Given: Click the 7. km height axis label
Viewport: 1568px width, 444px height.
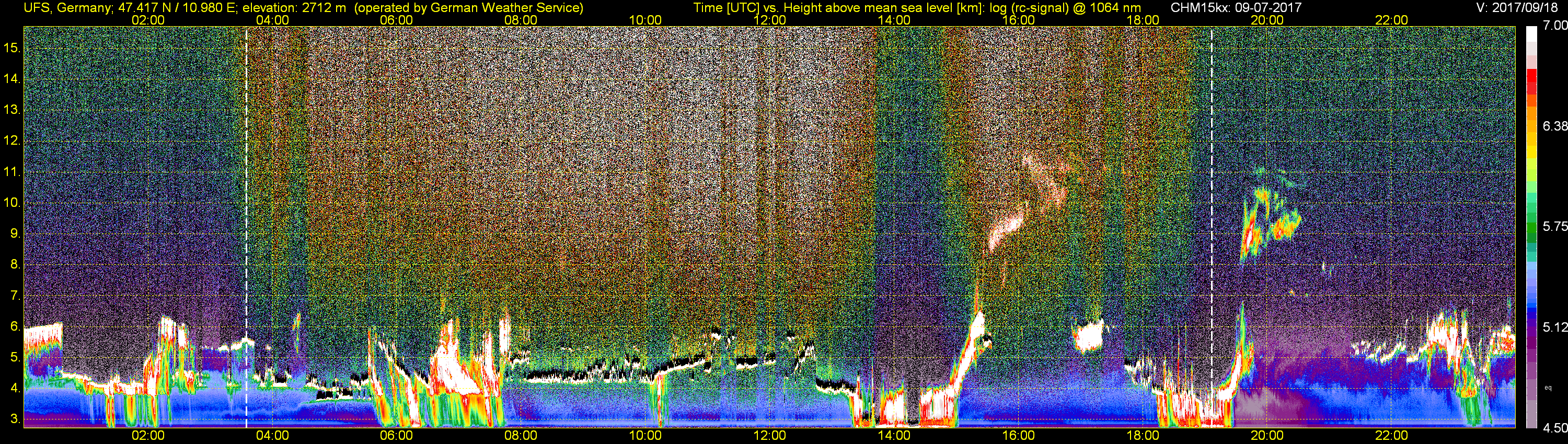Looking at the screenshot, I should pos(15,296).
